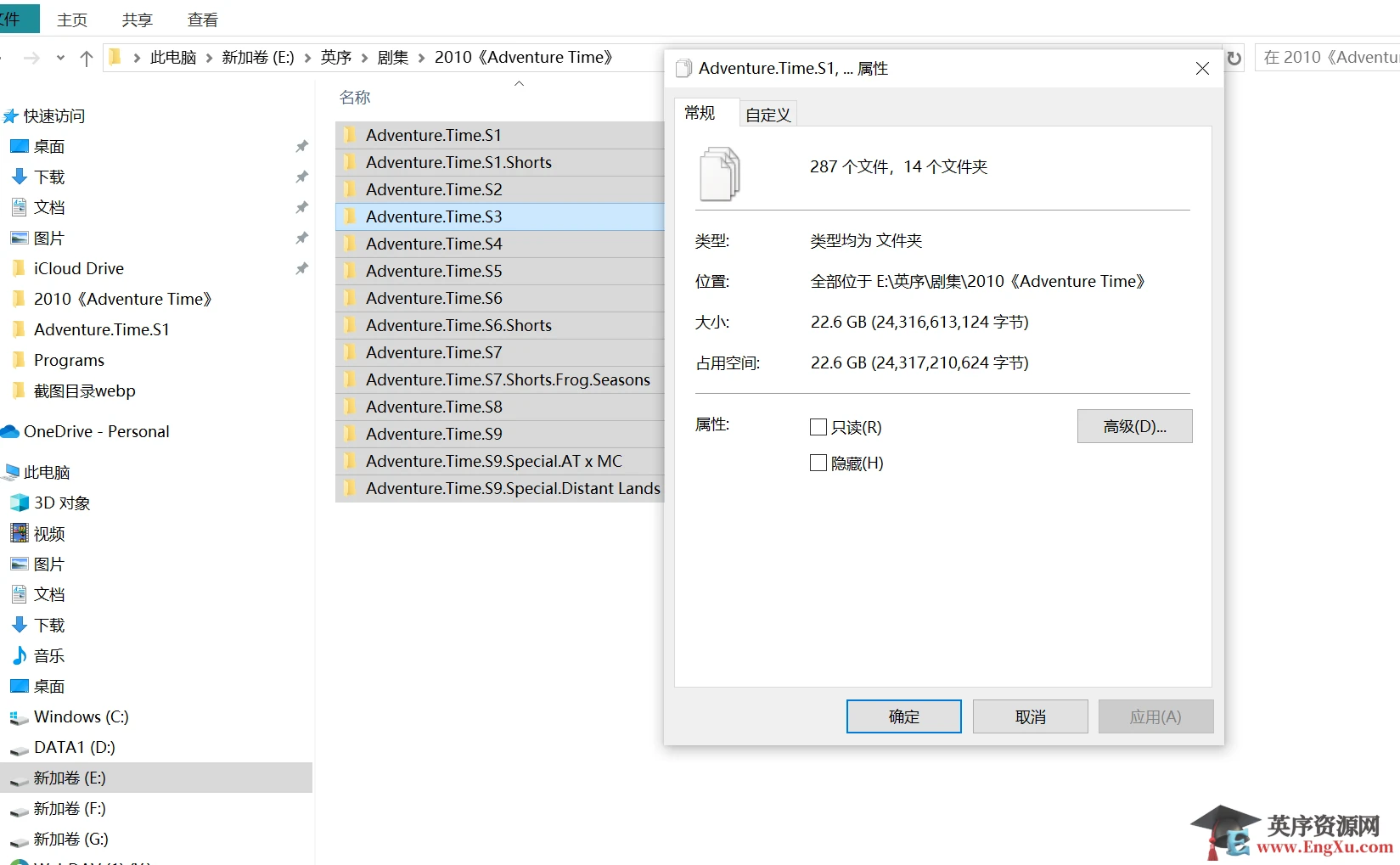The image size is (1400, 865).
Task: Close the properties dialog with X
Action: click(x=1202, y=68)
